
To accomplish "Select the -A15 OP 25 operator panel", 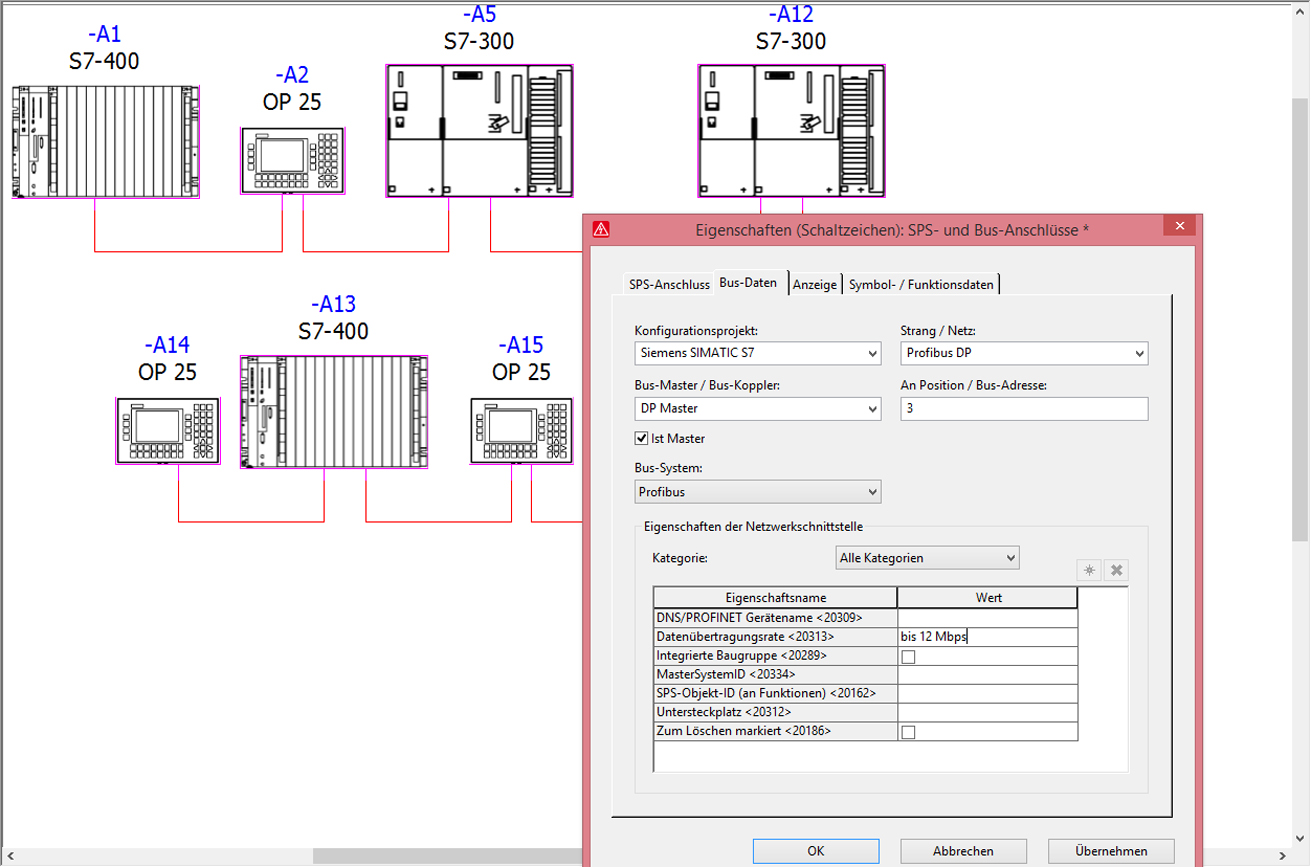I will 521,431.
